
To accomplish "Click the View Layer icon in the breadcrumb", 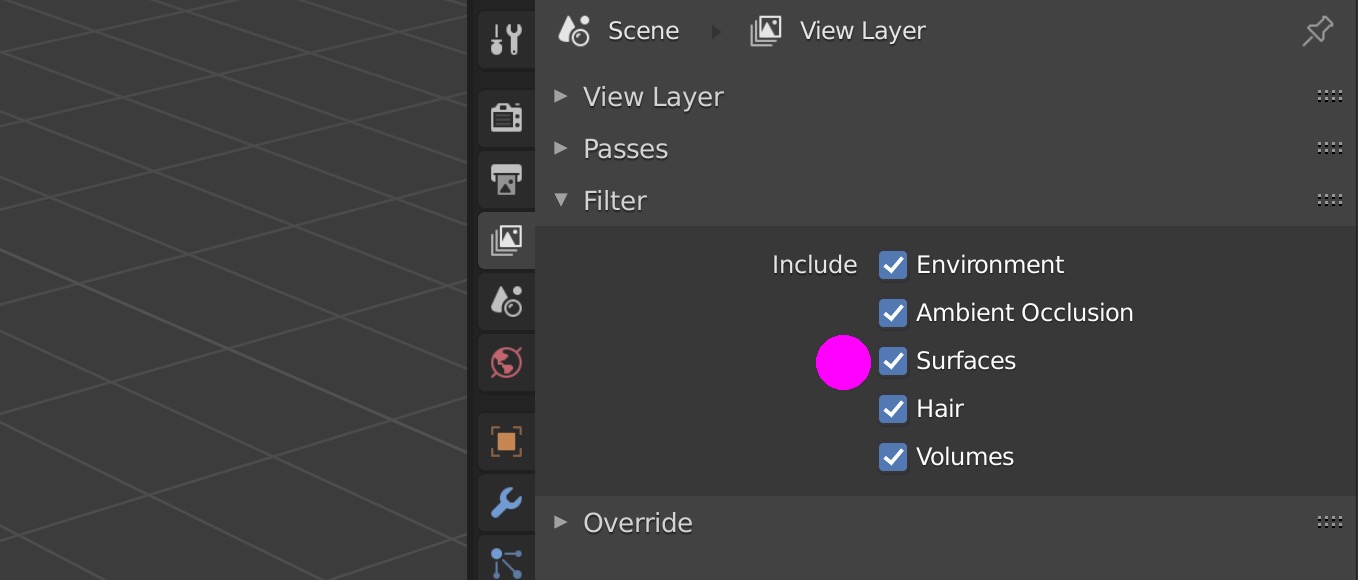I will (765, 30).
